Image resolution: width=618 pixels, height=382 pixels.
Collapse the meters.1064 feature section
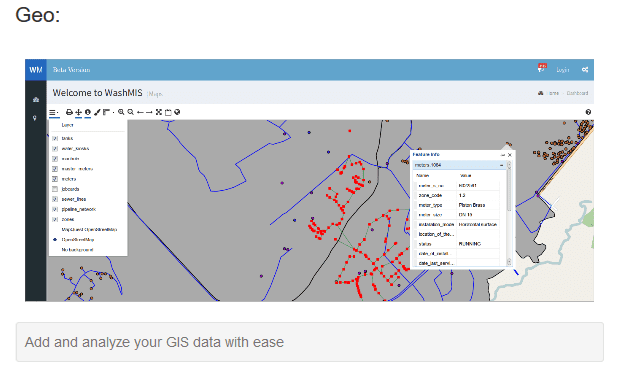[501, 165]
